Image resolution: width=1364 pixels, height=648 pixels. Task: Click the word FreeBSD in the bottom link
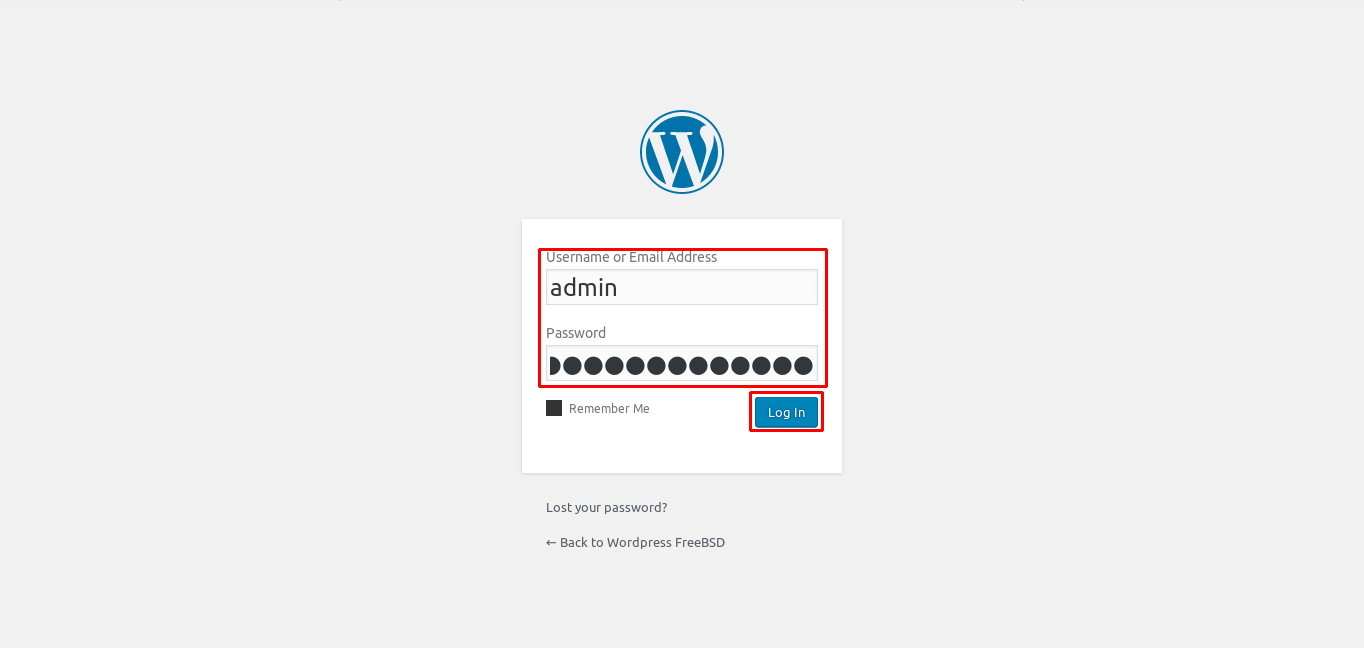[700, 542]
